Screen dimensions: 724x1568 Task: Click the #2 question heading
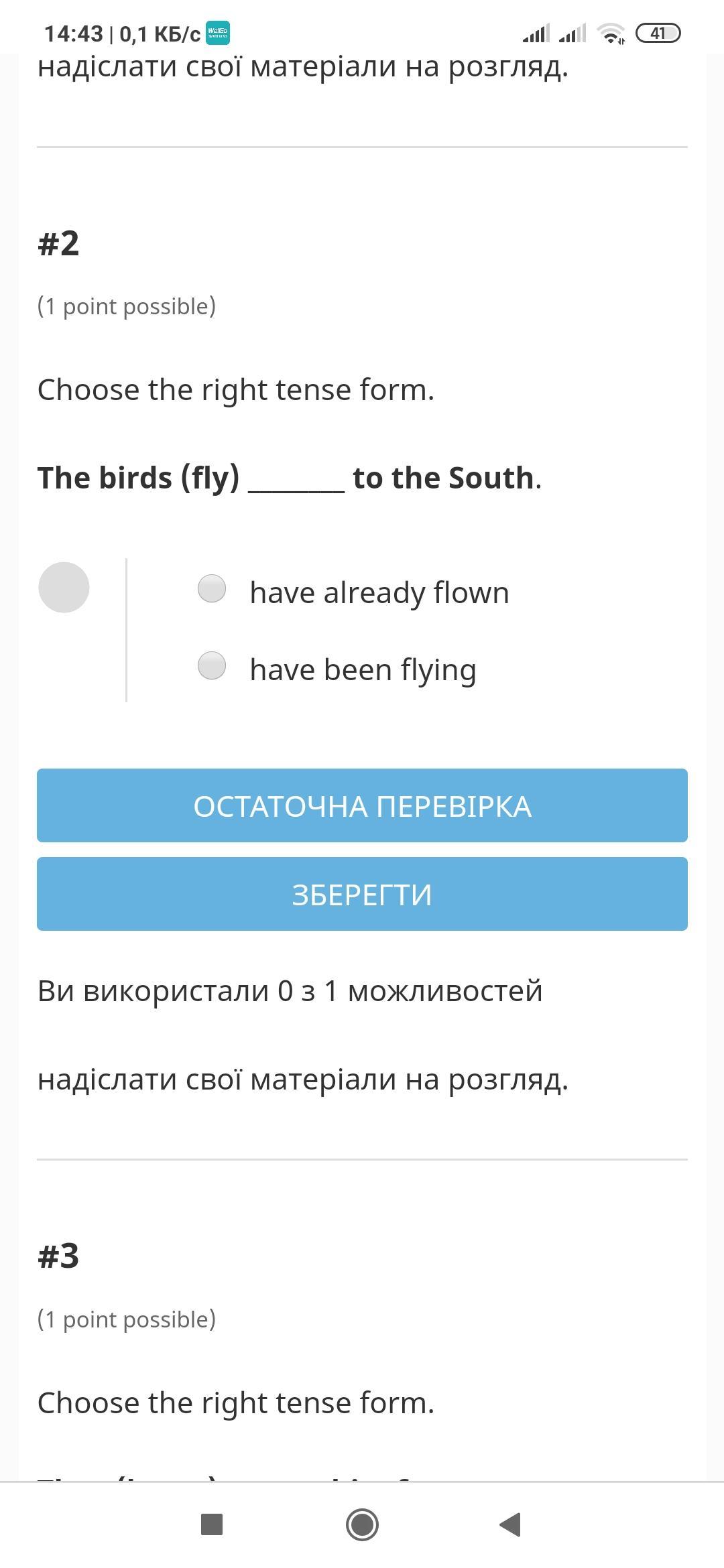[58, 243]
